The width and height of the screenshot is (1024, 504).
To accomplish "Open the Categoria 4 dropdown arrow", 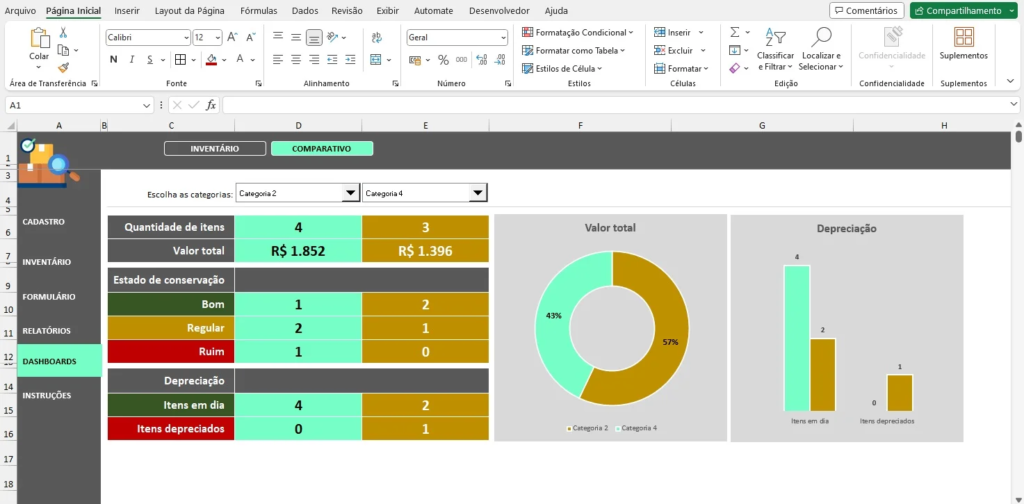I will [x=477, y=193].
